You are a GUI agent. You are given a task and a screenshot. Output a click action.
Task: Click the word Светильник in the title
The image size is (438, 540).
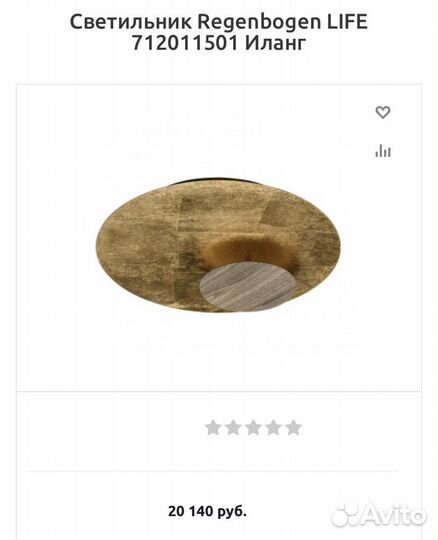(131, 22)
